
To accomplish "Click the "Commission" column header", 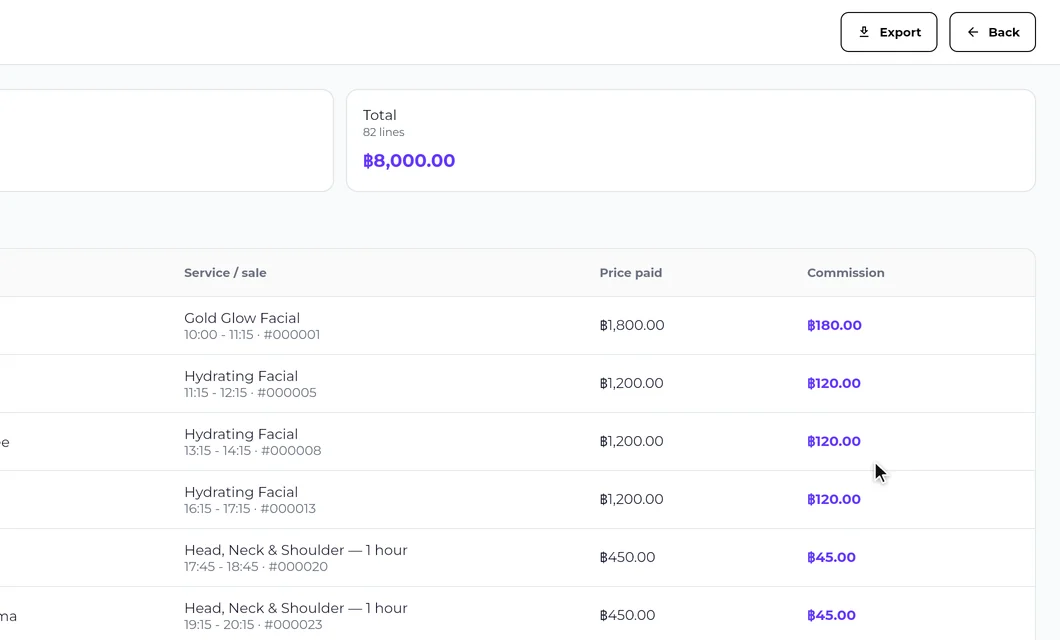I will pyautogui.click(x=846, y=273).
